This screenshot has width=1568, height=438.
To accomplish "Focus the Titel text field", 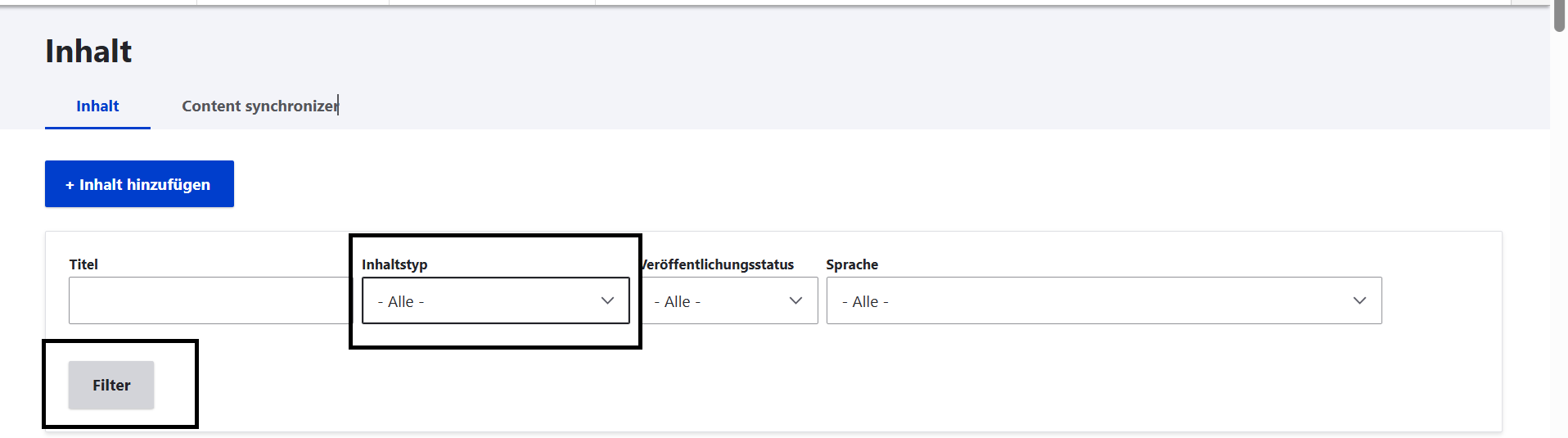I will (210, 300).
